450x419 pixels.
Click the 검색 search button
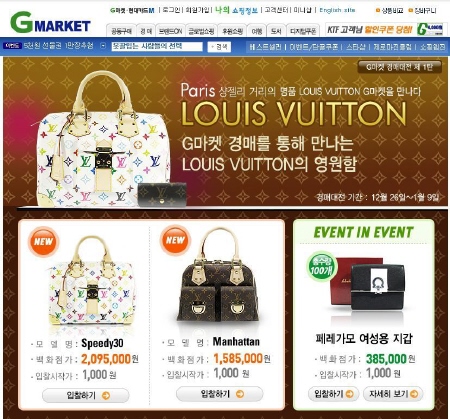pyautogui.click(x=219, y=47)
